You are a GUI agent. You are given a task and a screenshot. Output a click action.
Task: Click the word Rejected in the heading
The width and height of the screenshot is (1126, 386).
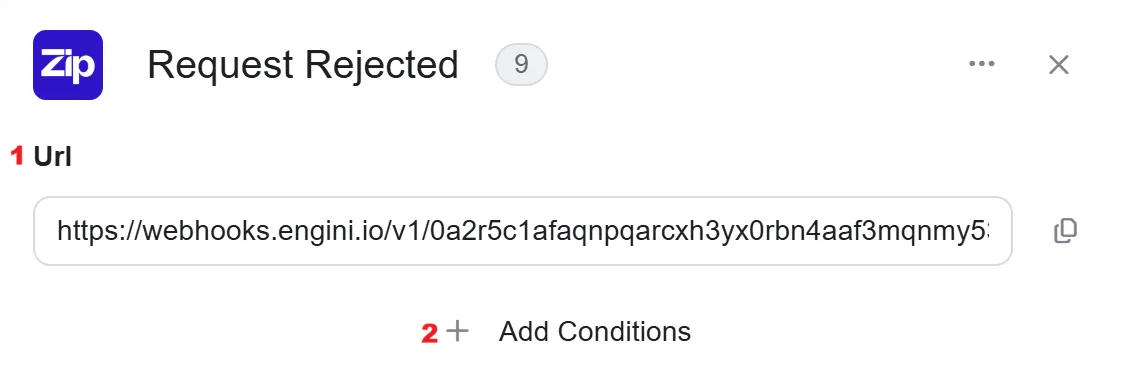coord(381,65)
